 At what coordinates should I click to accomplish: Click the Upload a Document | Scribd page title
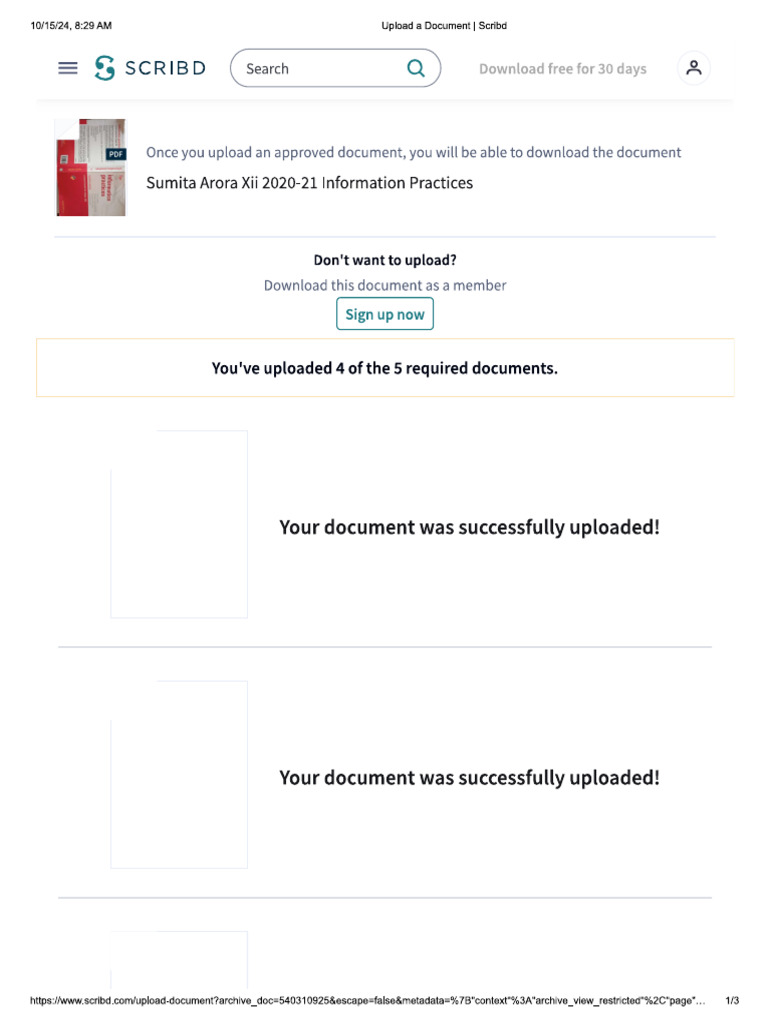(x=444, y=25)
